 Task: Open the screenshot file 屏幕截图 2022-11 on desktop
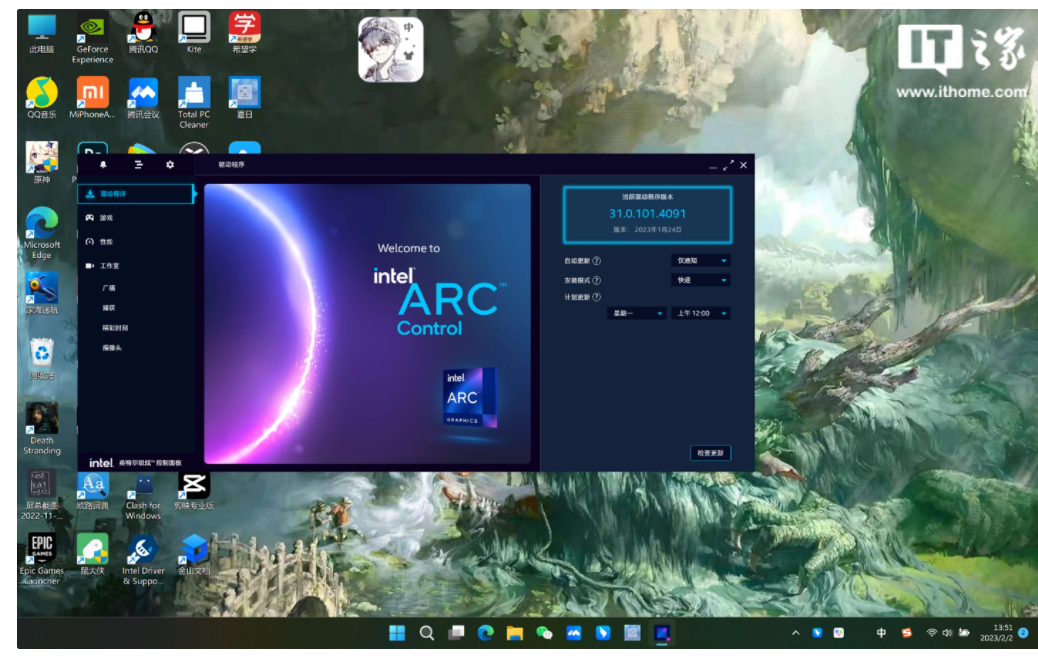pyautogui.click(x=42, y=496)
